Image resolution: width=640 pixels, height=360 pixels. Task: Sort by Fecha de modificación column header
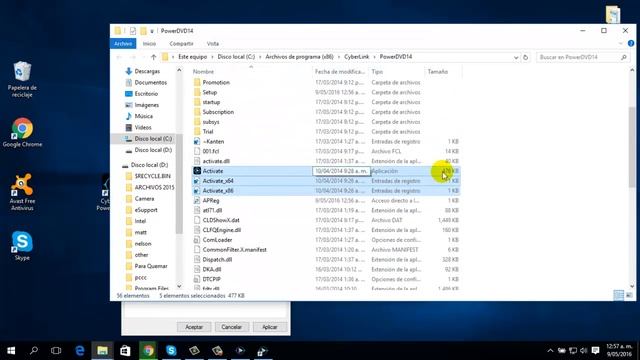[340, 71]
